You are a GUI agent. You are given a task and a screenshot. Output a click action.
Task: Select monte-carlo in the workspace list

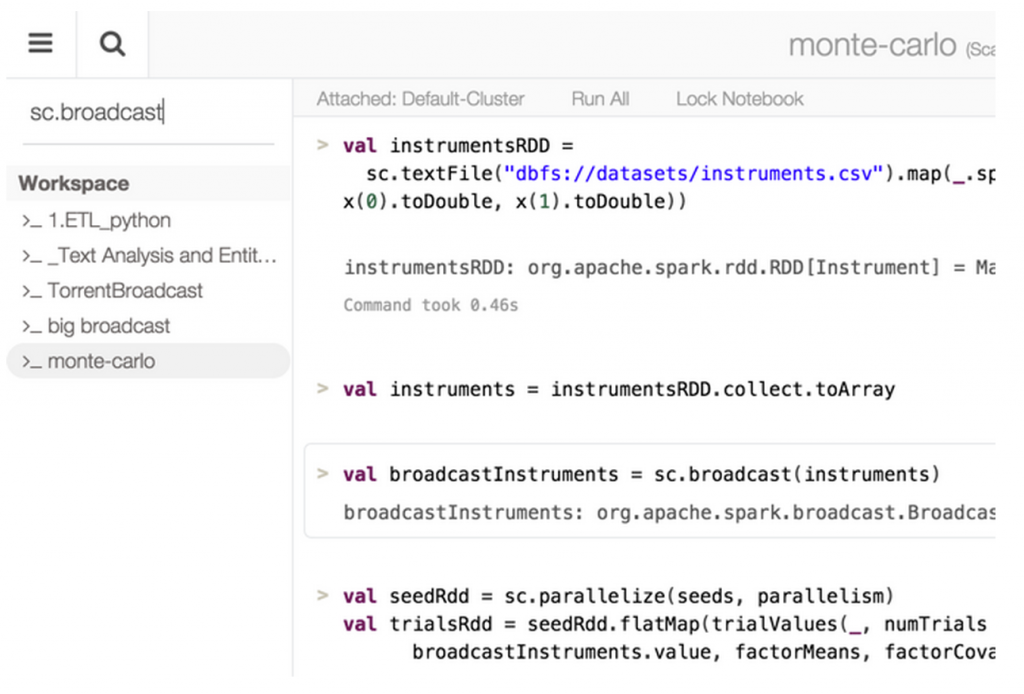point(101,361)
